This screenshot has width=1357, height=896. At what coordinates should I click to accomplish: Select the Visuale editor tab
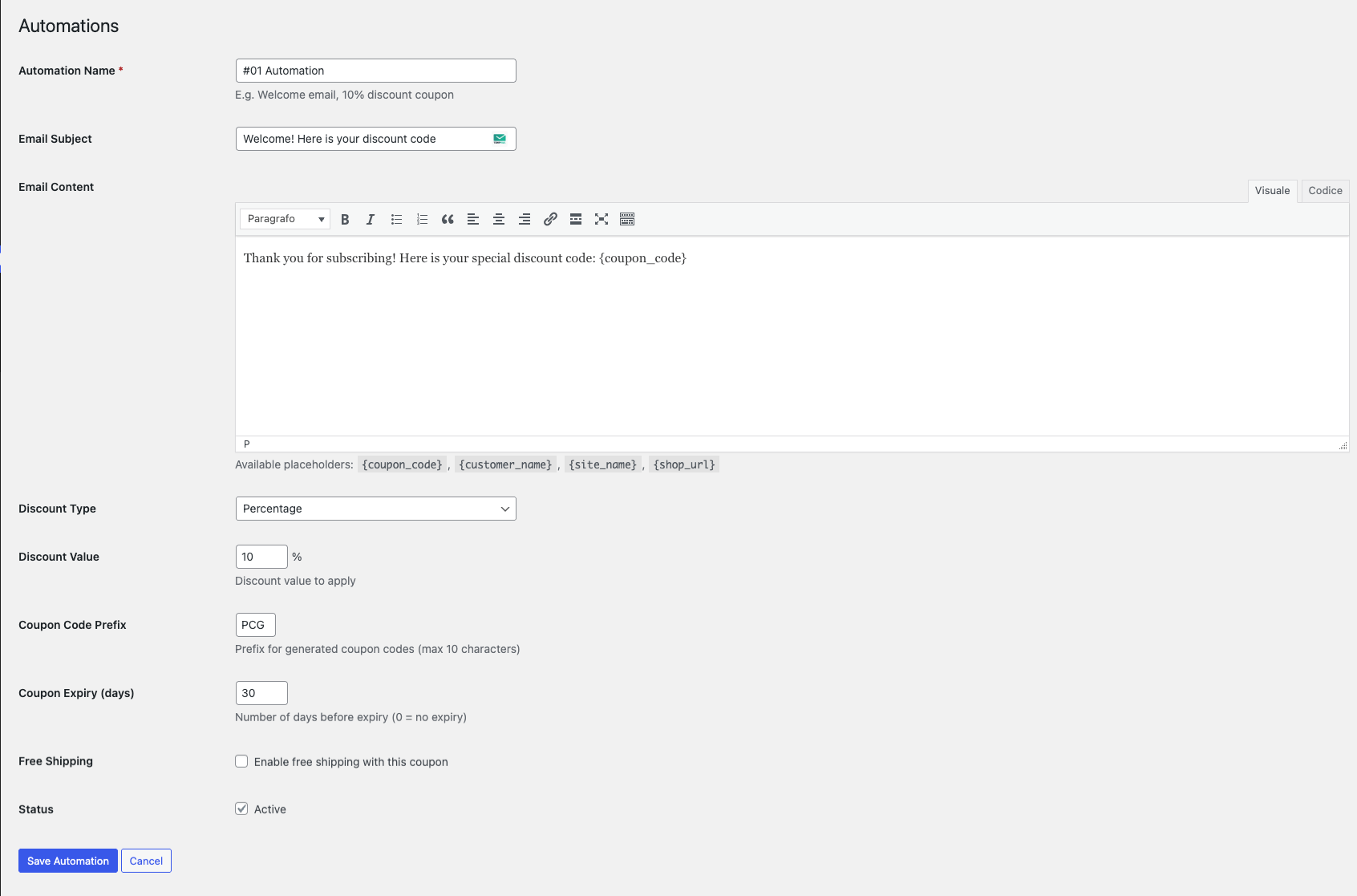pos(1272,191)
